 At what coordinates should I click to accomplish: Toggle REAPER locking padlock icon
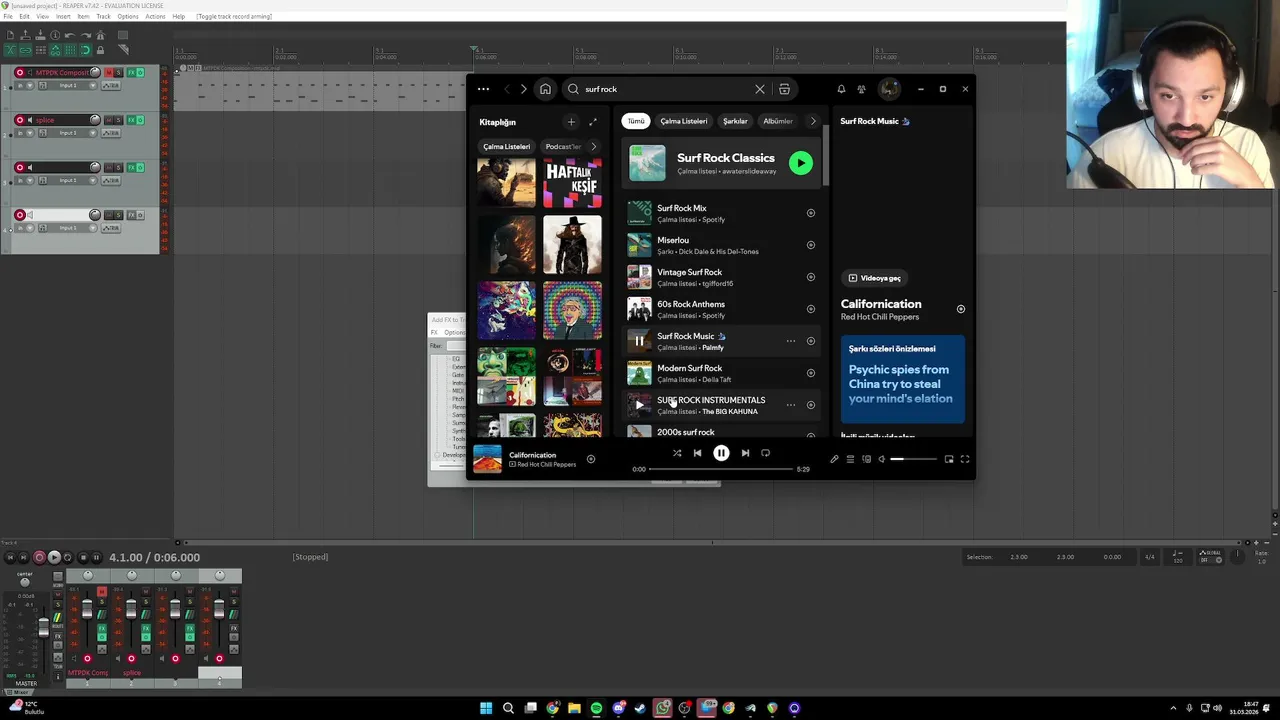point(100,50)
